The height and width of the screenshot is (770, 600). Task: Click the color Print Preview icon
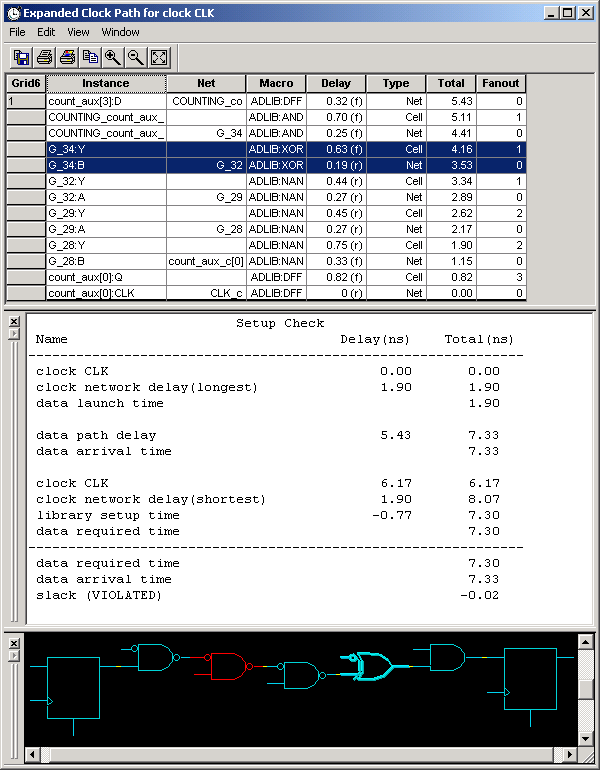(x=67, y=57)
